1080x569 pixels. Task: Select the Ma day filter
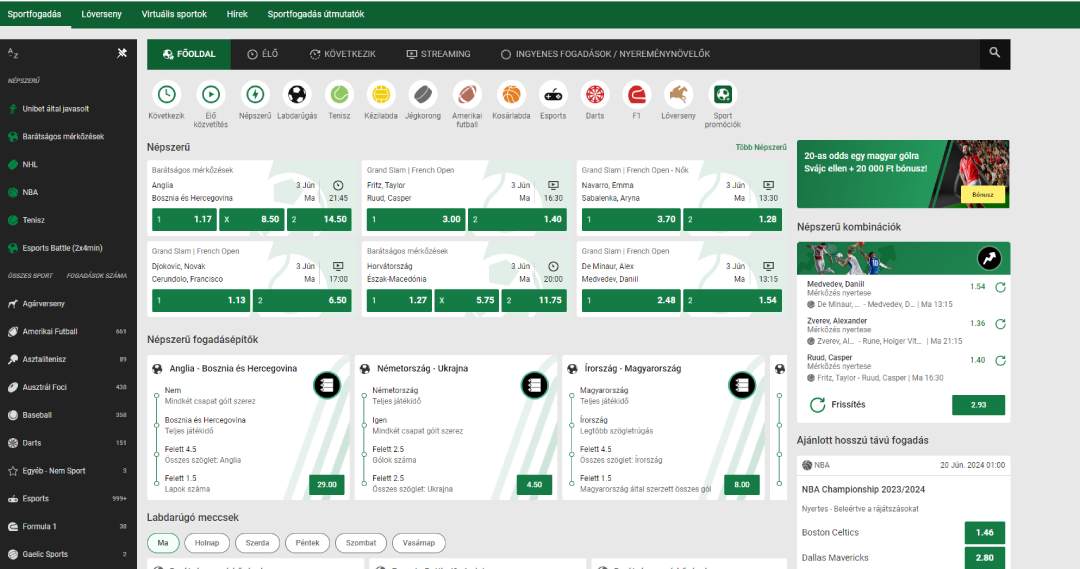point(163,543)
